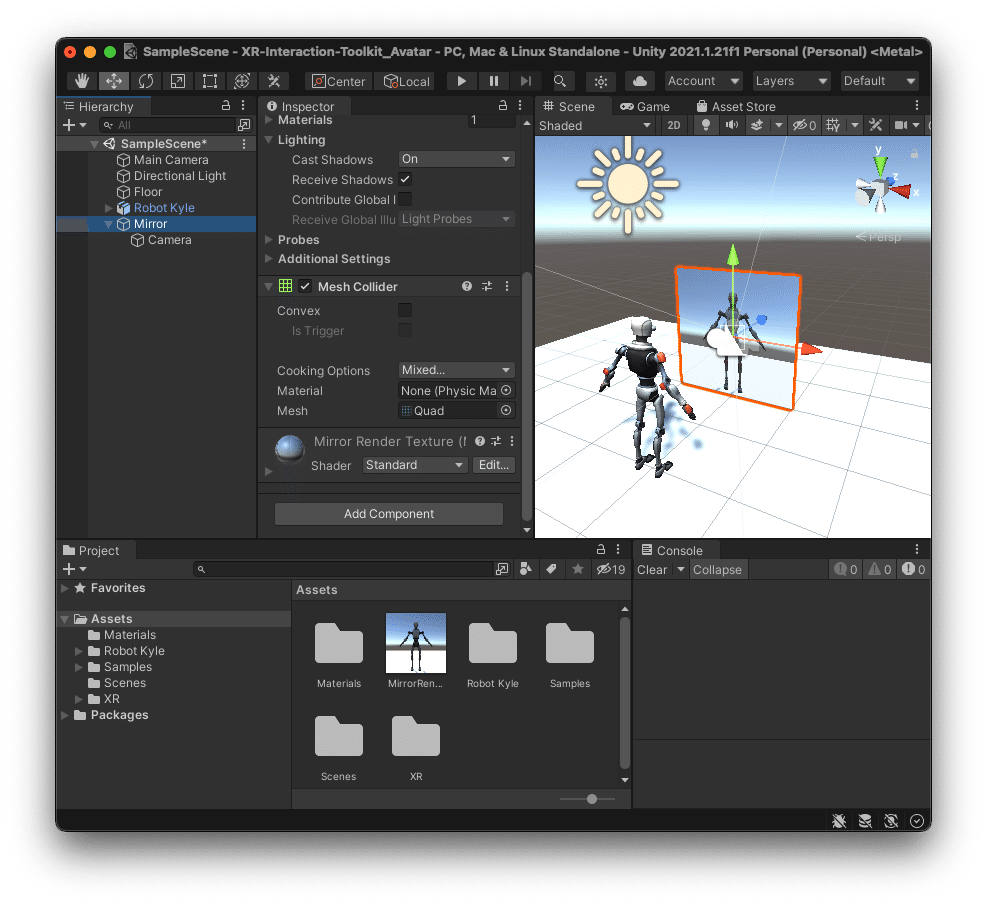987x905 pixels.
Task: Open Default layout dropdown
Action: [879, 81]
